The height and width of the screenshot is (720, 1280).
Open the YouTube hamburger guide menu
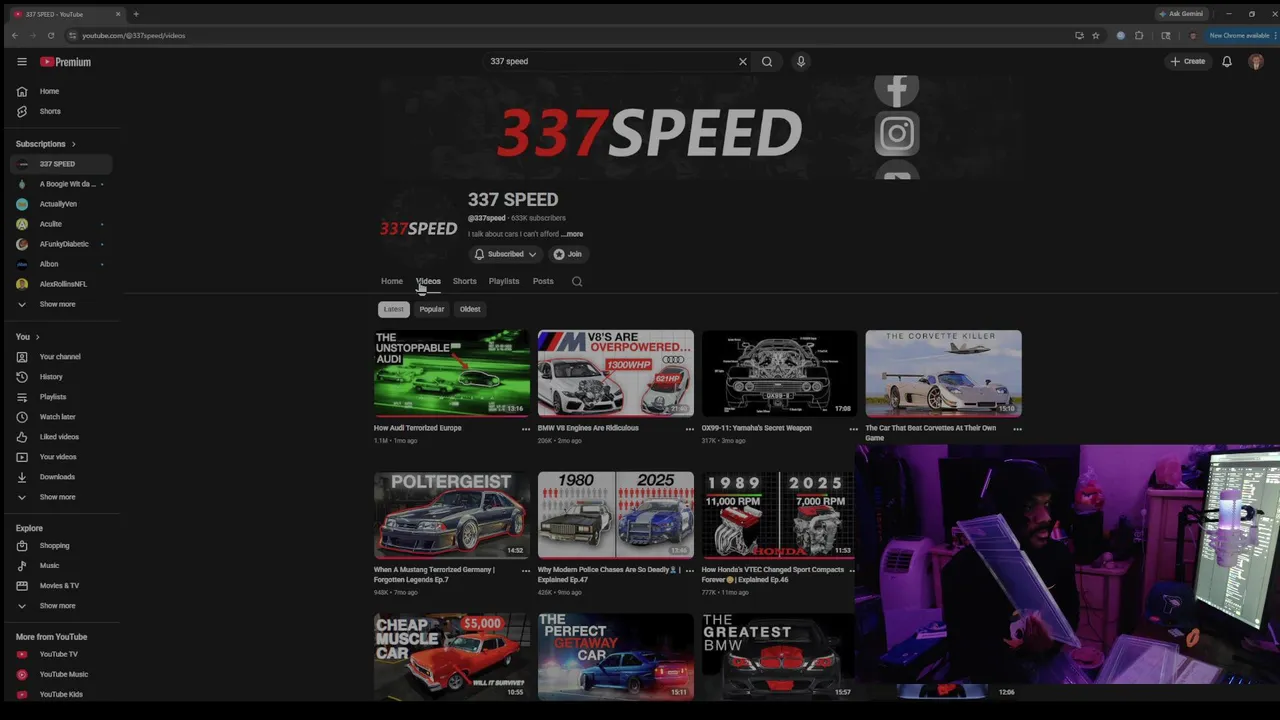click(22, 62)
